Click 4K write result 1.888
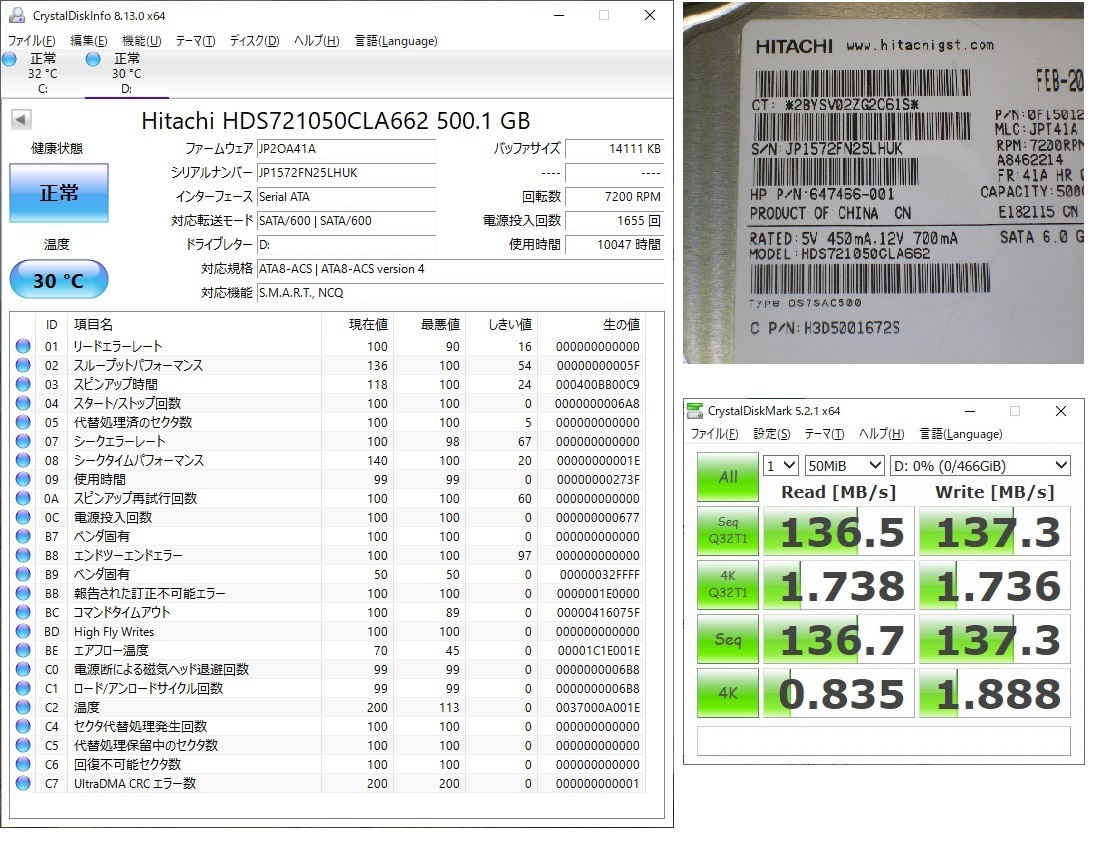The width and height of the screenshot is (1095, 868). [x=994, y=693]
